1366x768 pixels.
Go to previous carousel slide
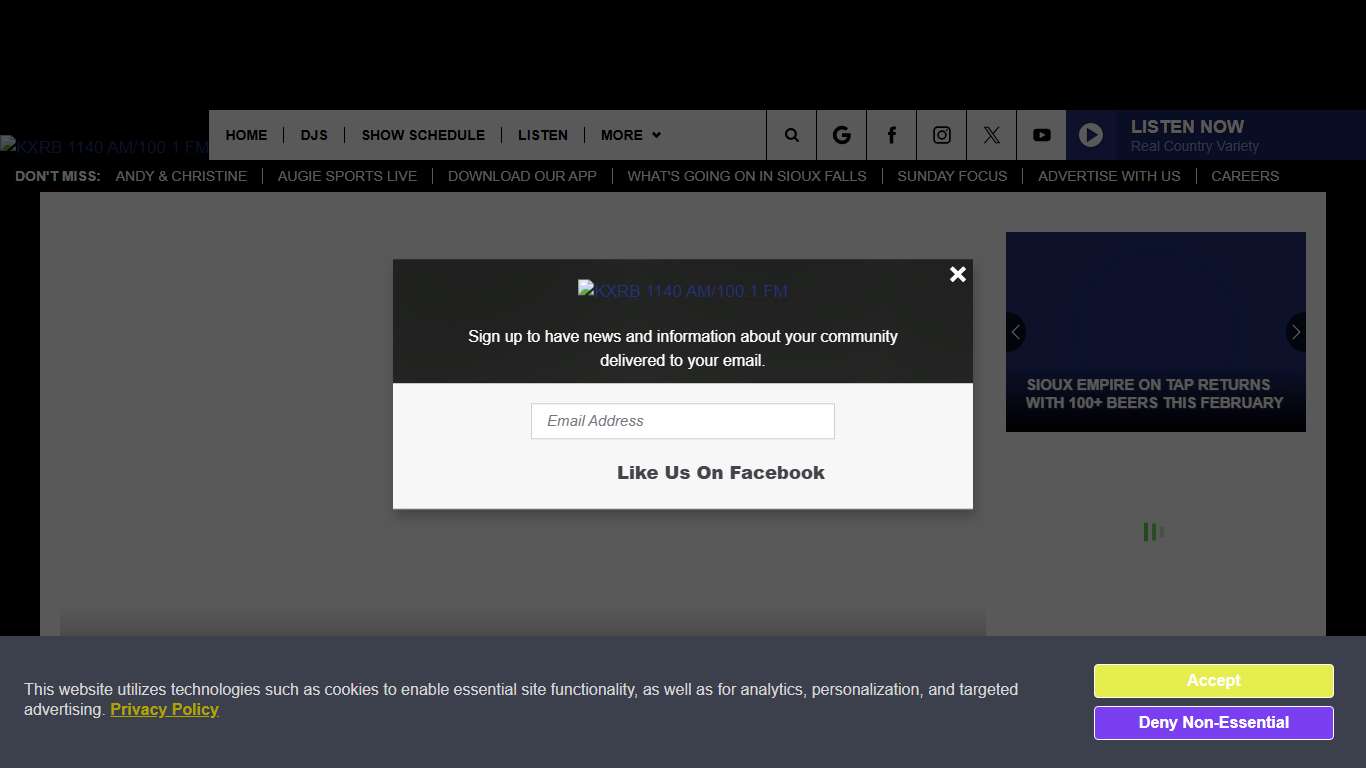click(x=1016, y=332)
